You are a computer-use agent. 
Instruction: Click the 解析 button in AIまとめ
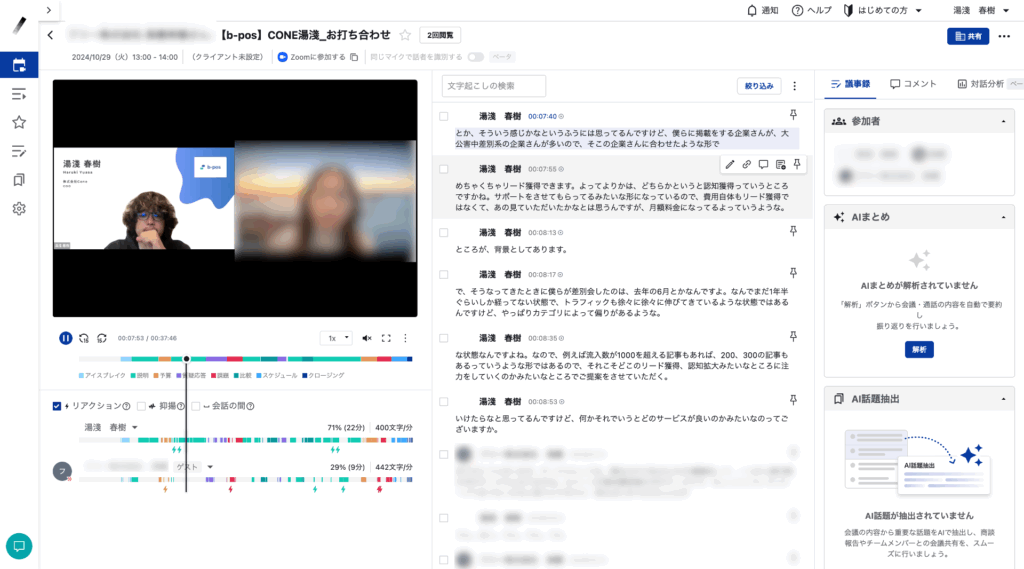point(919,350)
